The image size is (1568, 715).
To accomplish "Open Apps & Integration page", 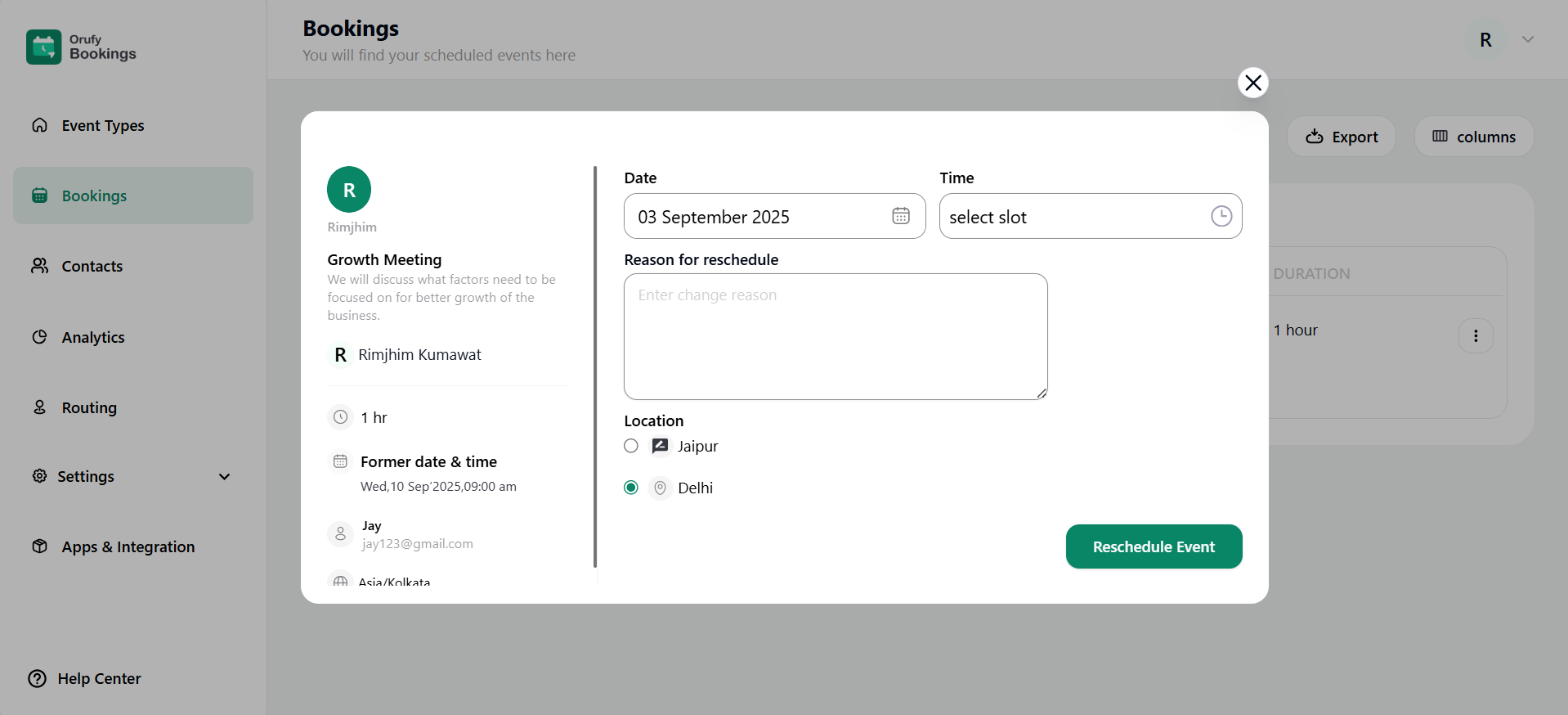I will [x=128, y=546].
